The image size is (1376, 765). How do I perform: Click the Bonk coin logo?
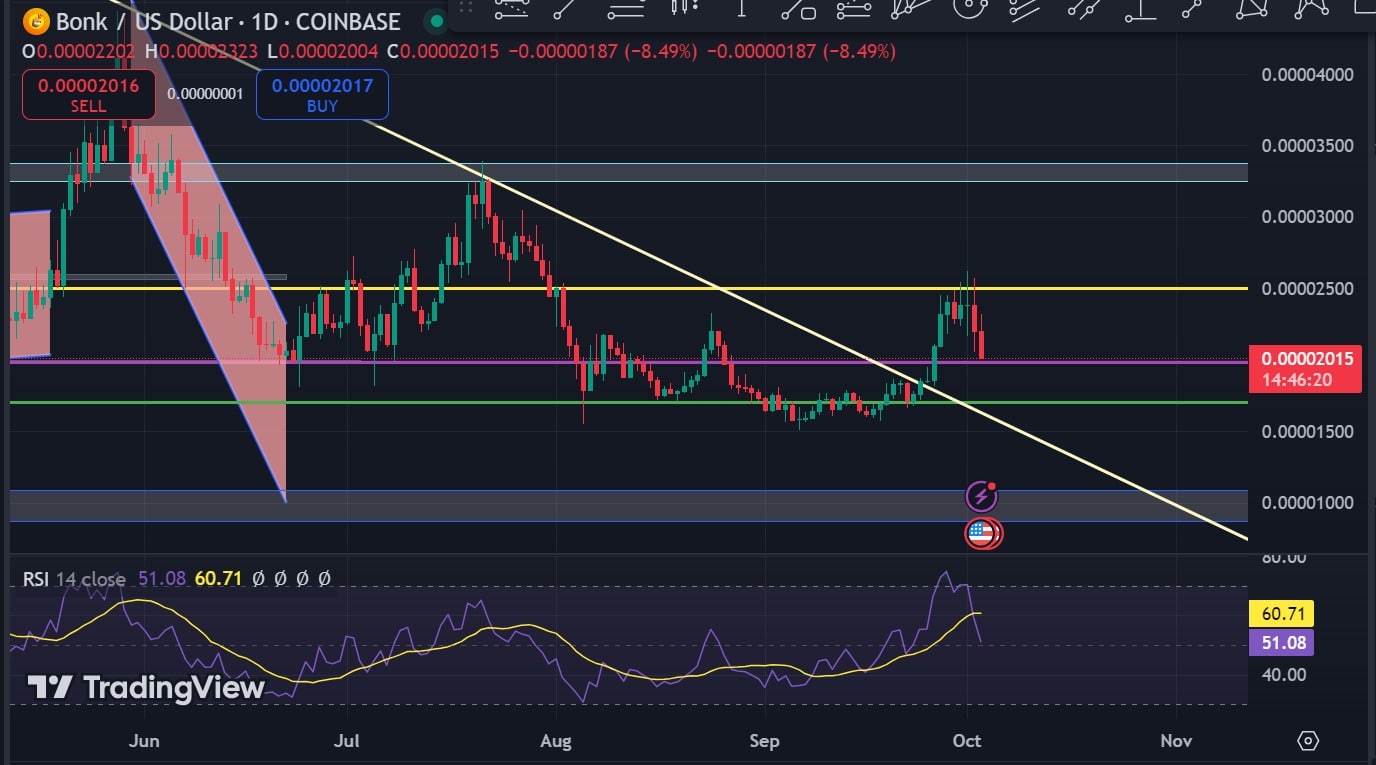pyautogui.click(x=37, y=21)
